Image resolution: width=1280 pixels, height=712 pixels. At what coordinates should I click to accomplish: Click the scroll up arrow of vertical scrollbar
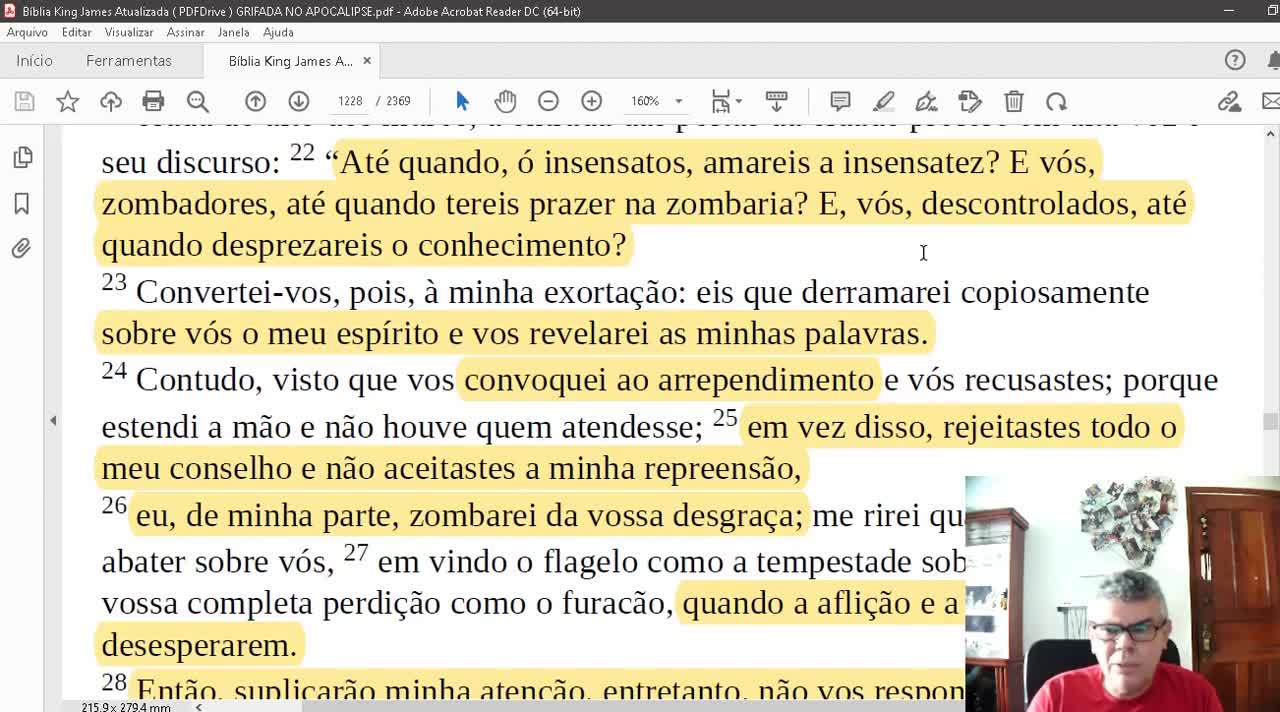[x=1271, y=133]
